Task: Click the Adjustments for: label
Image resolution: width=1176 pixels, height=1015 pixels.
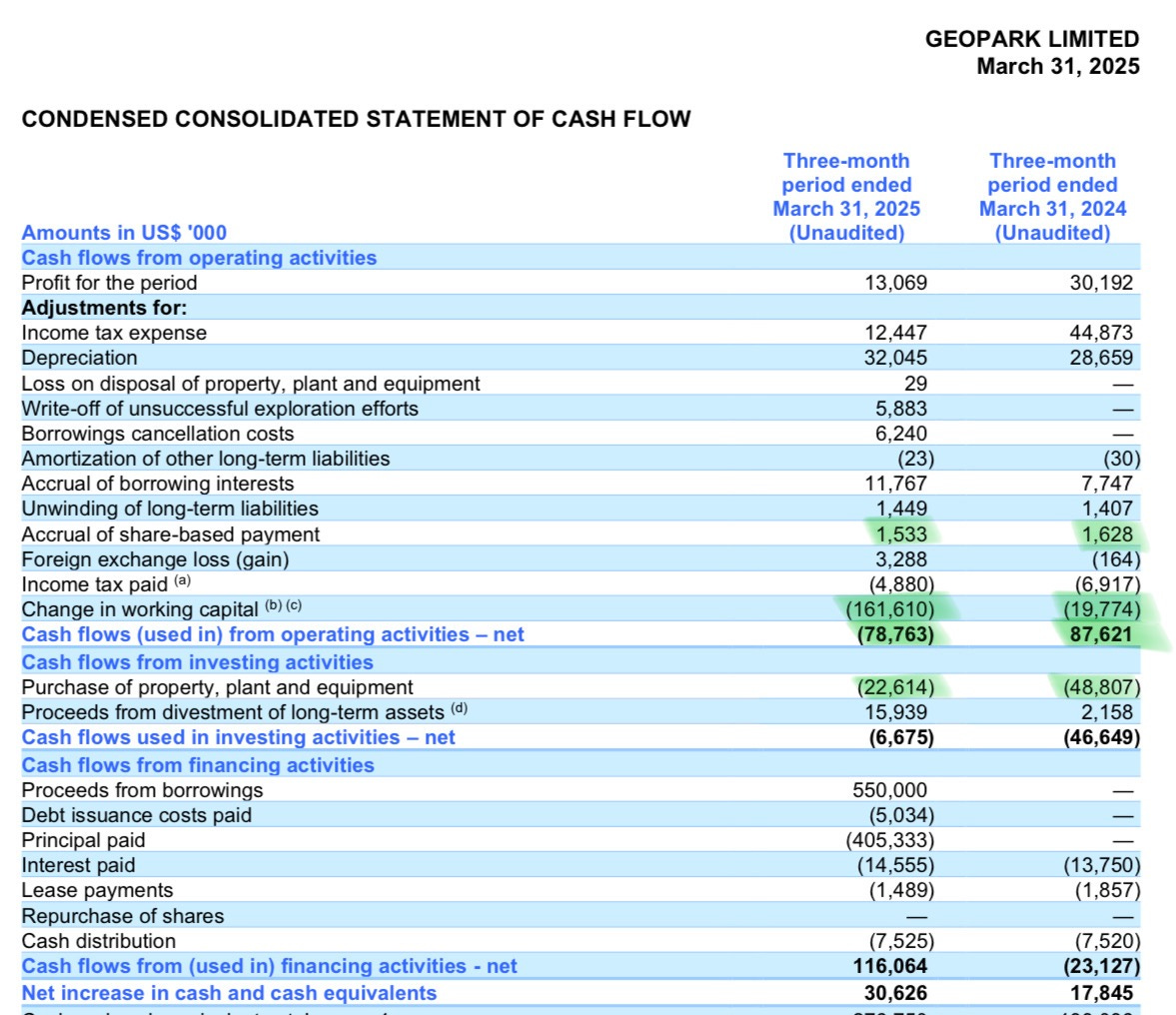Action: [x=104, y=308]
